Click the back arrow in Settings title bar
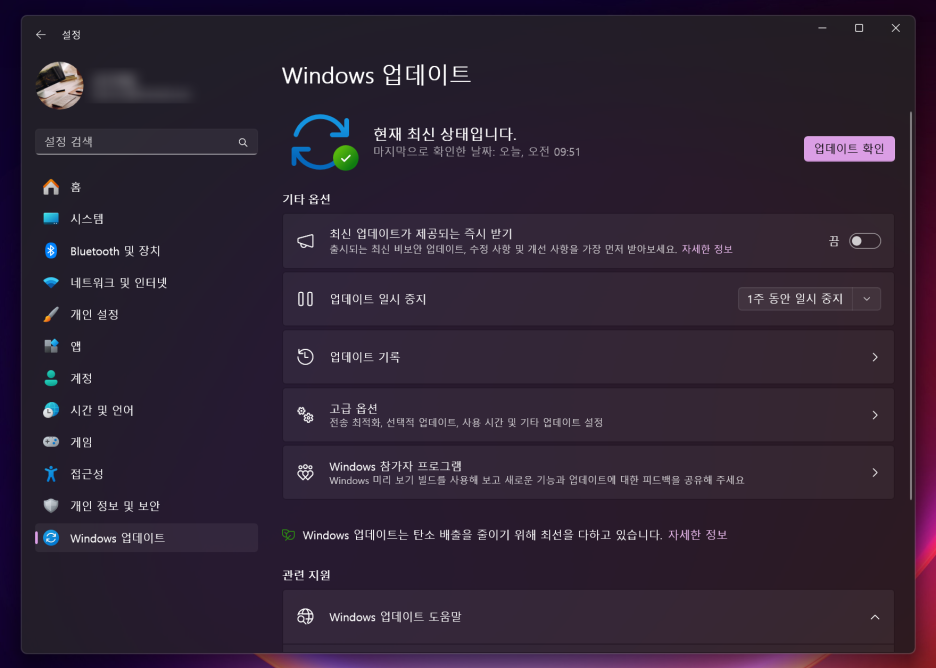This screenshot has height=668, width=936. click(x=41, y=35)
